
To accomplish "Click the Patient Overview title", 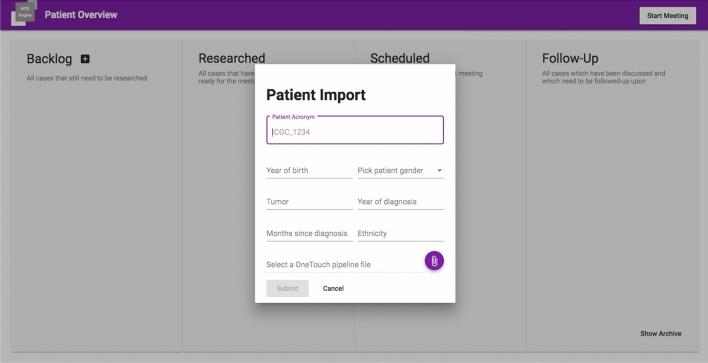I will point(81,14).
